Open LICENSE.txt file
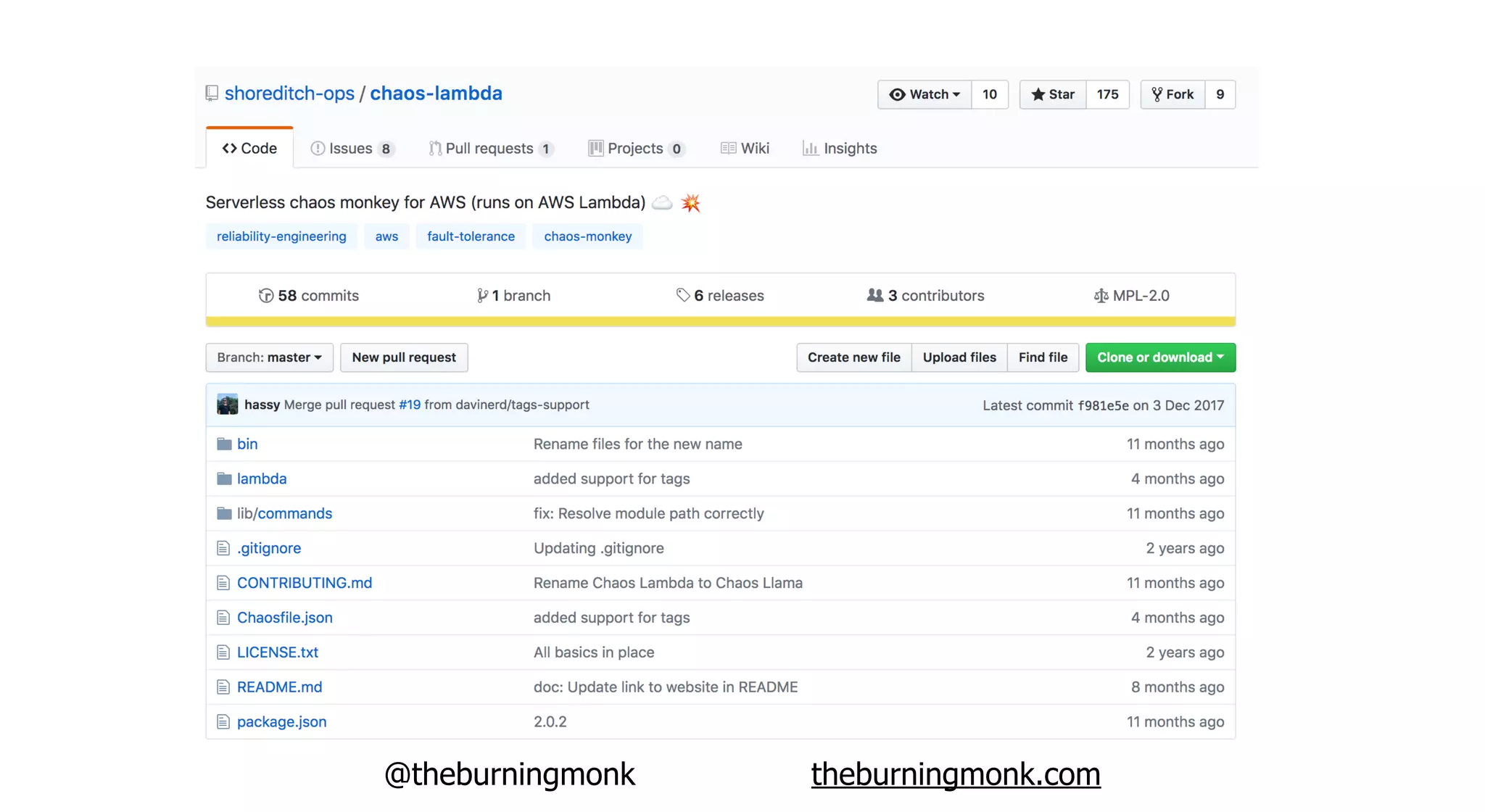This screenshot has height=812, width=1485. 278,652
